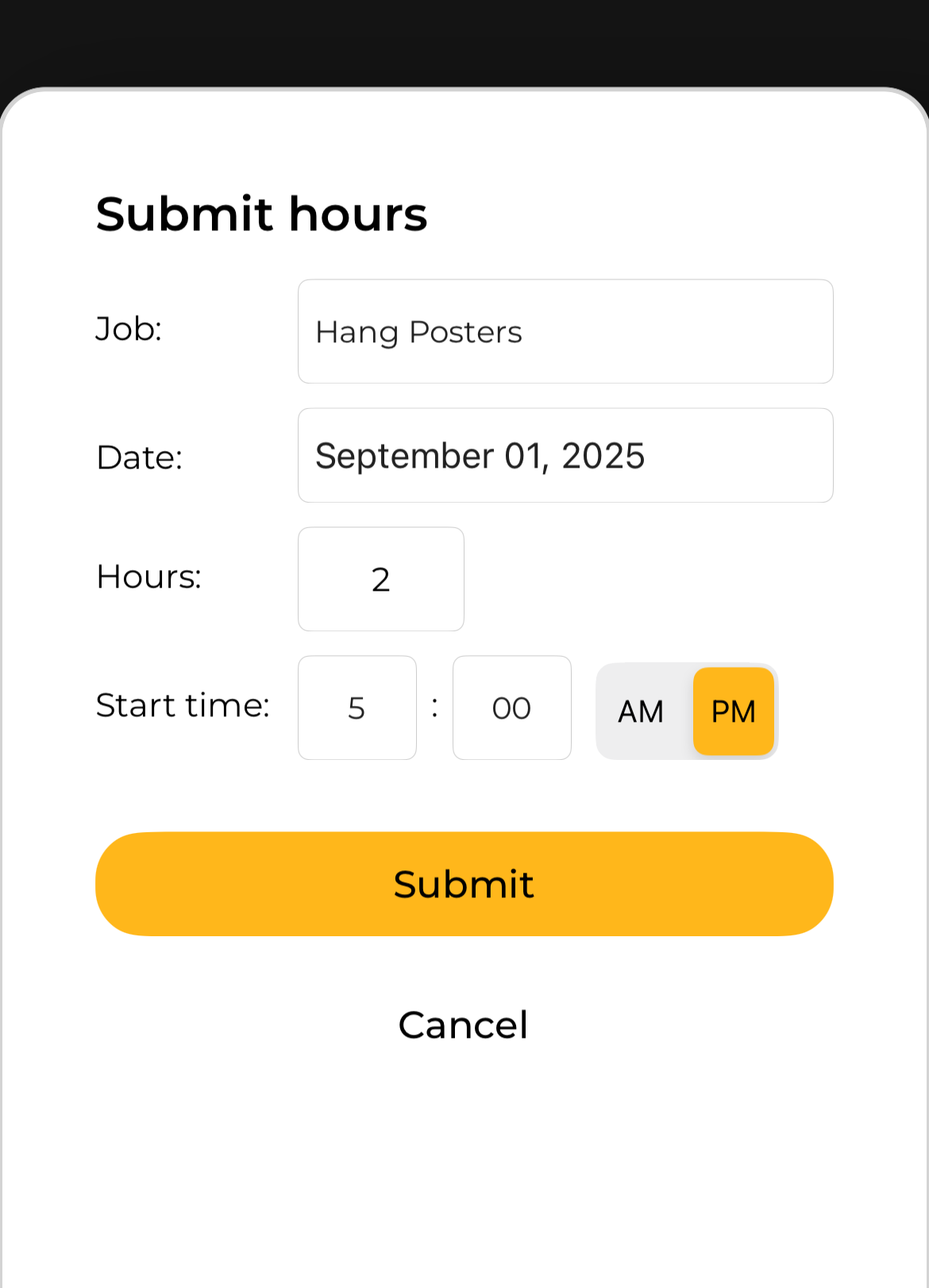Click the colon between hour and minutes
The width and height of the screenshot is (929, 1288).
tap(434, 707)
